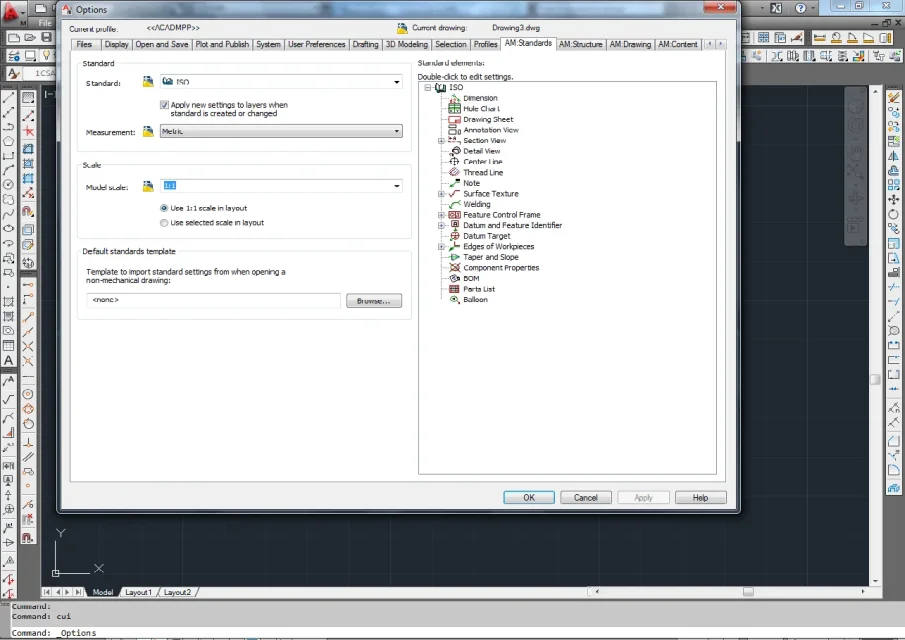Expand the Section View tree node
This screenshot has width=905, height=640.
pyautogui.click(x=441, y=141)
